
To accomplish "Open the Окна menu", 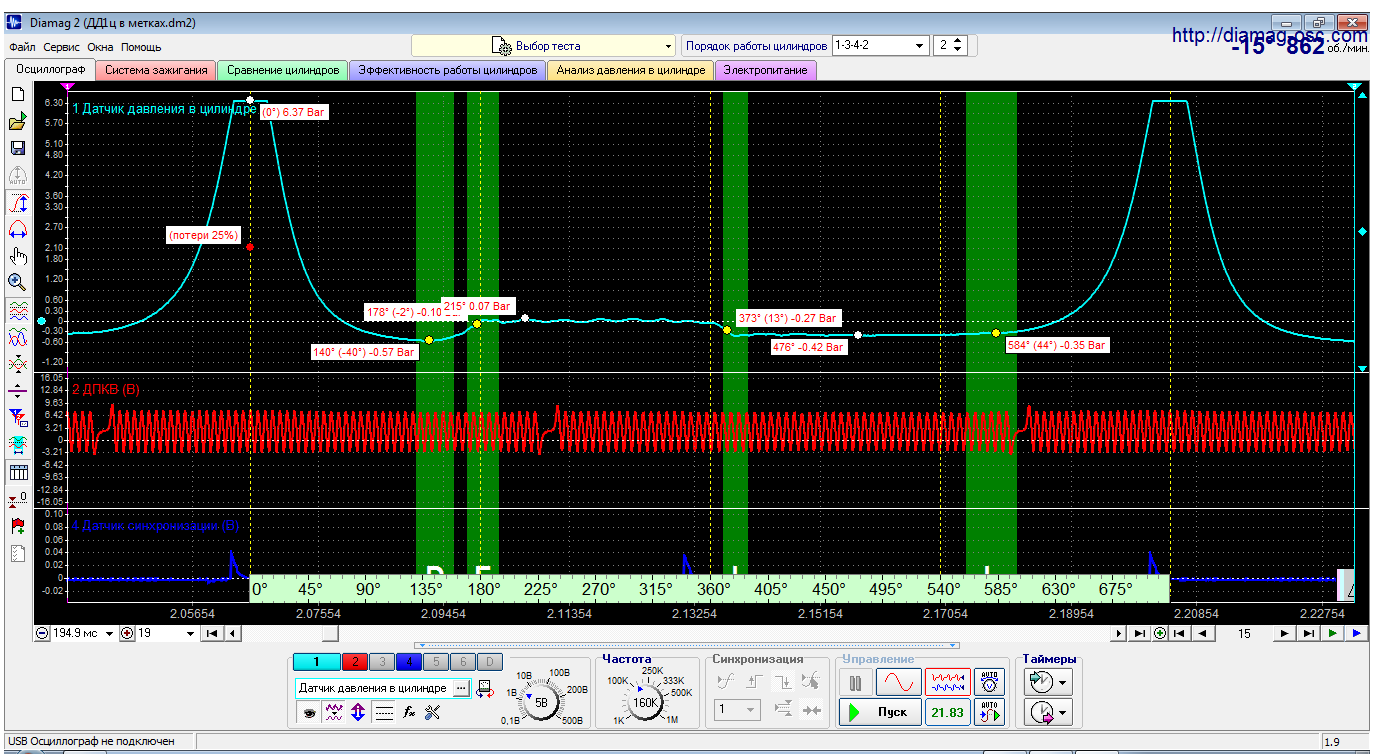I will click(x=100, y=47).
